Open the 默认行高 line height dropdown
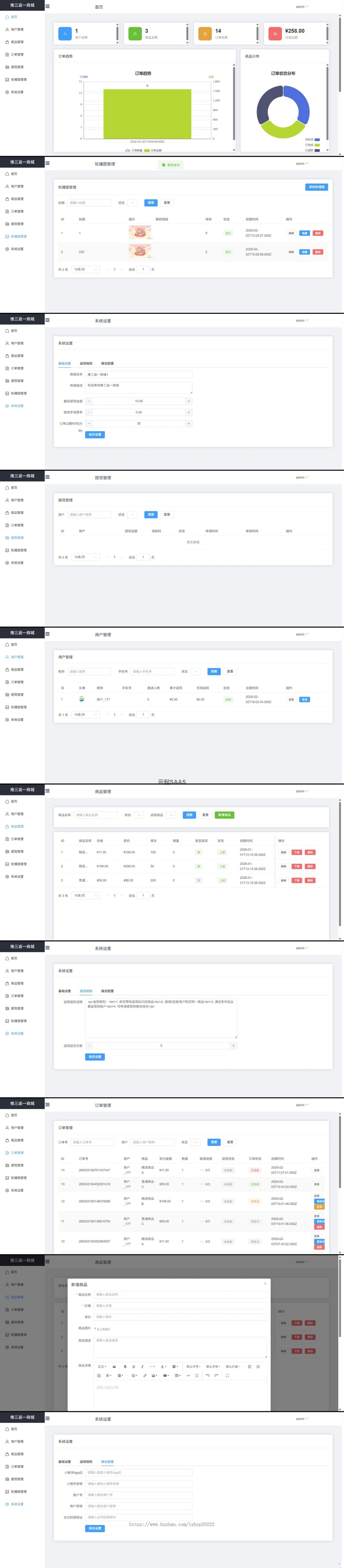This screenshot has height=1568, width=344. click(x=232, y=1367)
